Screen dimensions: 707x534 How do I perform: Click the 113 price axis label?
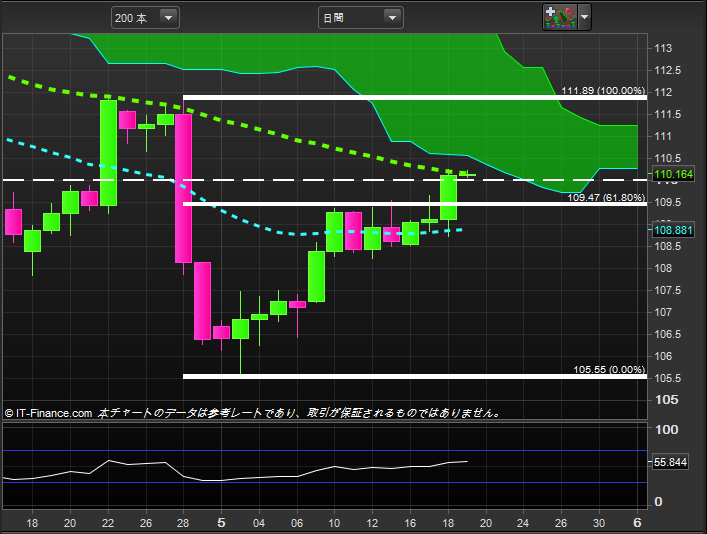coord(663,48)
